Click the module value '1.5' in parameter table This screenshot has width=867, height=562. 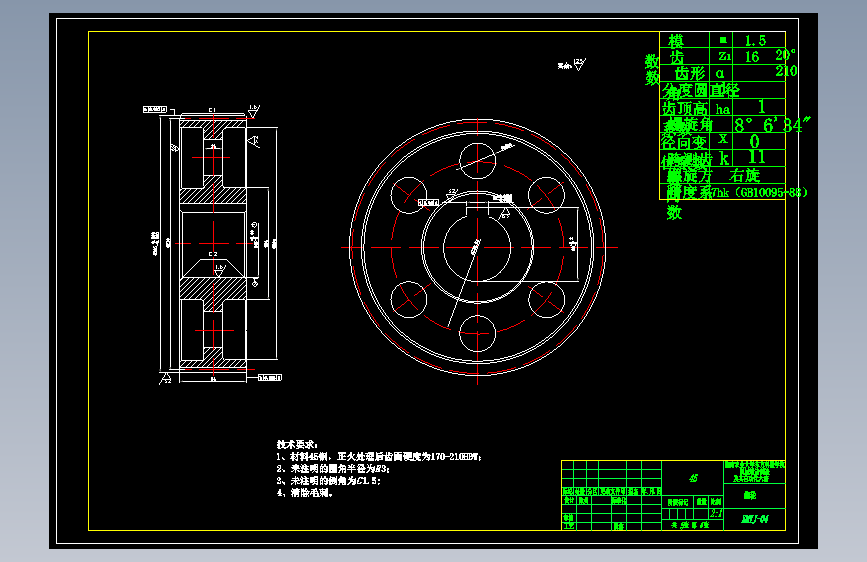[755, 40]
